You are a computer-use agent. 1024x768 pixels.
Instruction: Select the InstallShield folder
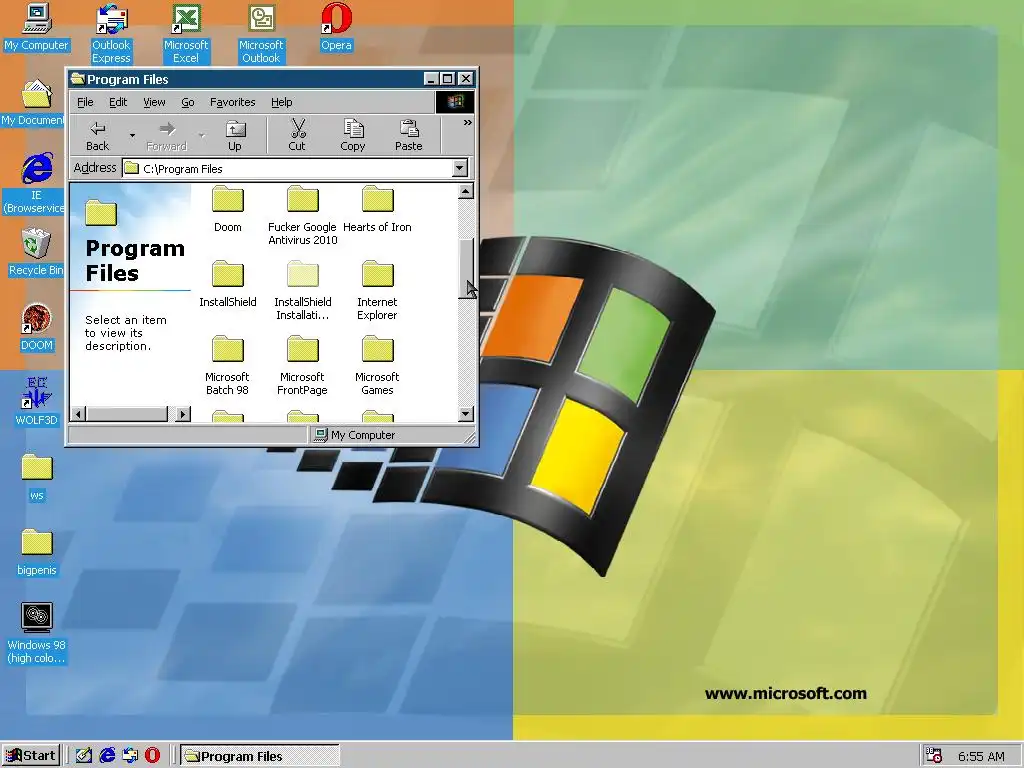click(228, 285)
